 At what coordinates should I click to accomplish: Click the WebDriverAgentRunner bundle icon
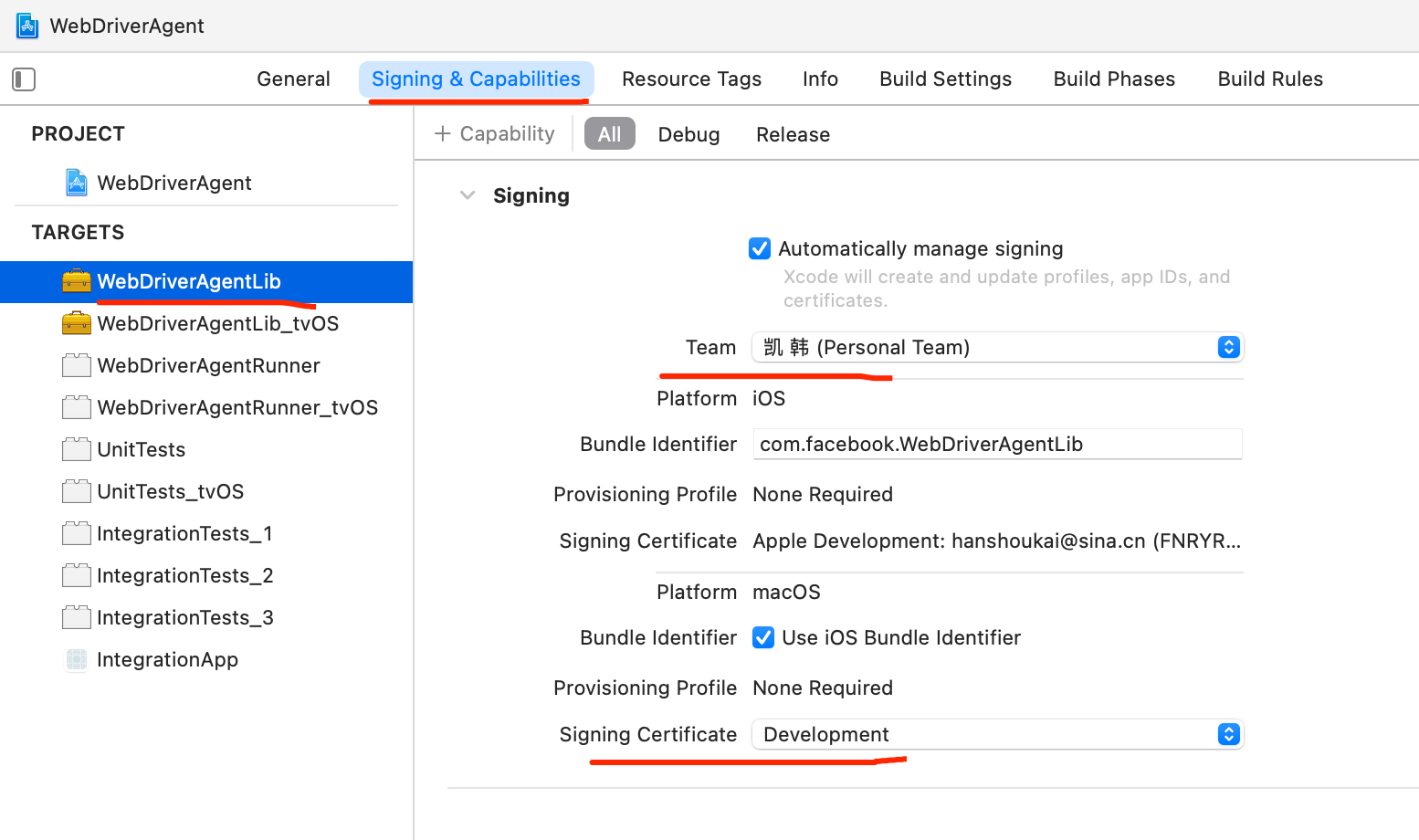tap(77, 365)
